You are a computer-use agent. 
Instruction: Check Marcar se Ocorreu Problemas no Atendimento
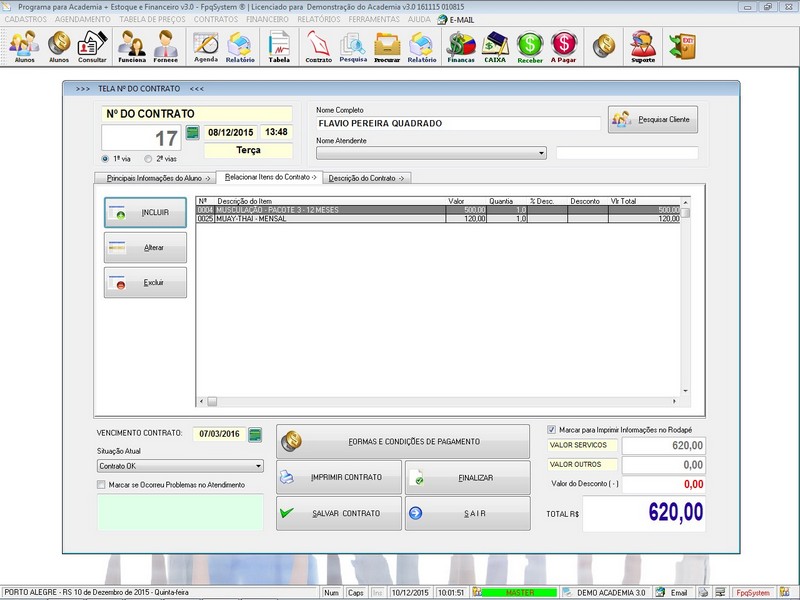(101, 485)
